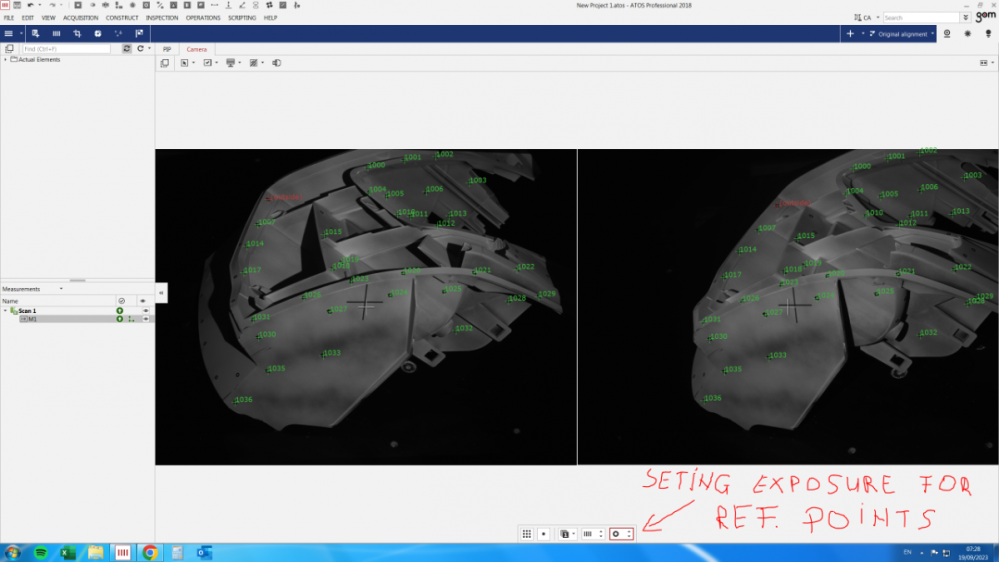Switch to the PIP tab
The width and height of the screenshot is (999, 562).
pyautogui.click(x=167, y=49)
